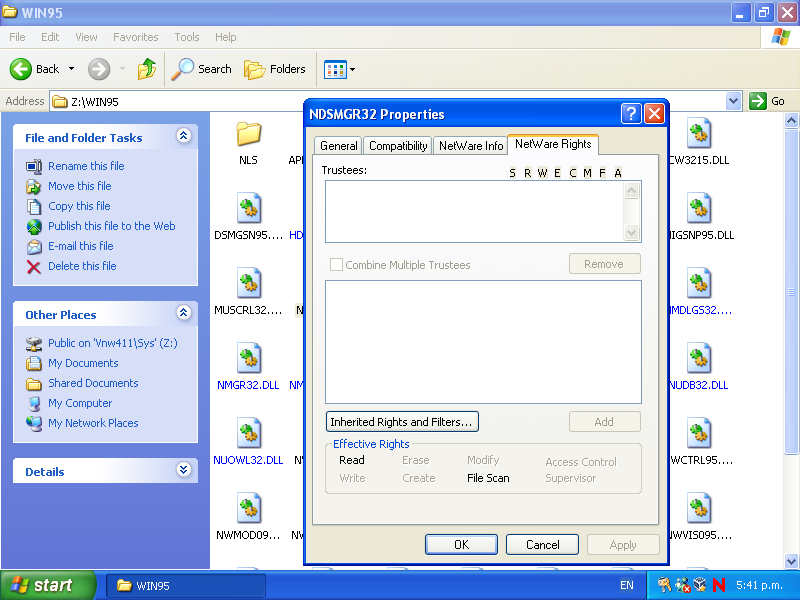Click the WIN95 taskbar button
Screen dimensions: 800x600
(x=186, y=585)
